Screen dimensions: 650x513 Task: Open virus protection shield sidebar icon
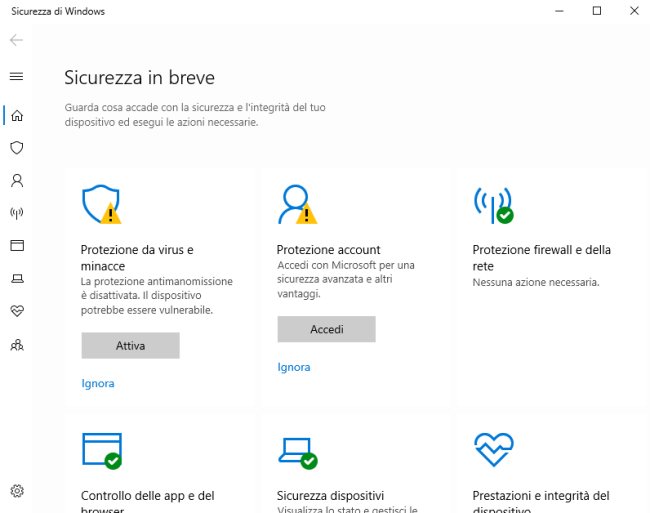17,148
